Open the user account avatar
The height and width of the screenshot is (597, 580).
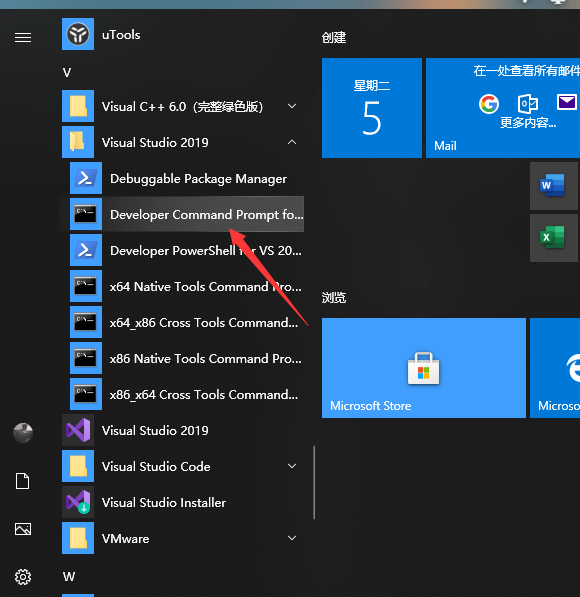[x=23, y=433]
